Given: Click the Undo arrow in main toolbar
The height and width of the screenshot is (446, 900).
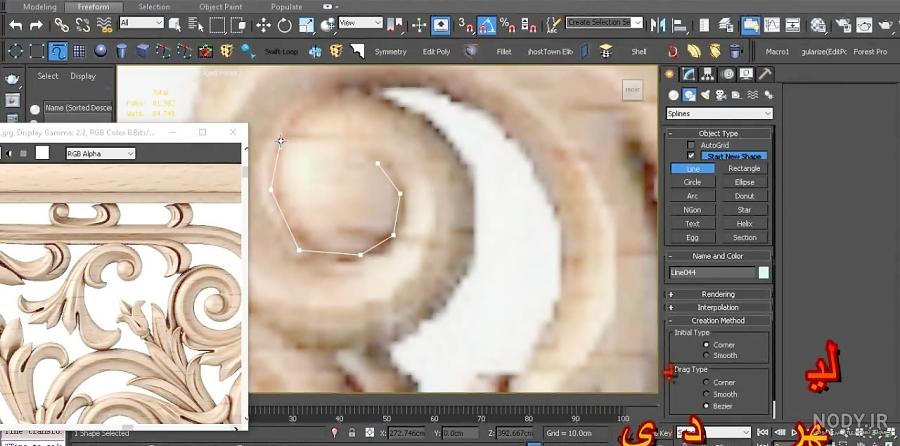Looking at the screenshot, I should tap(16, 25).
